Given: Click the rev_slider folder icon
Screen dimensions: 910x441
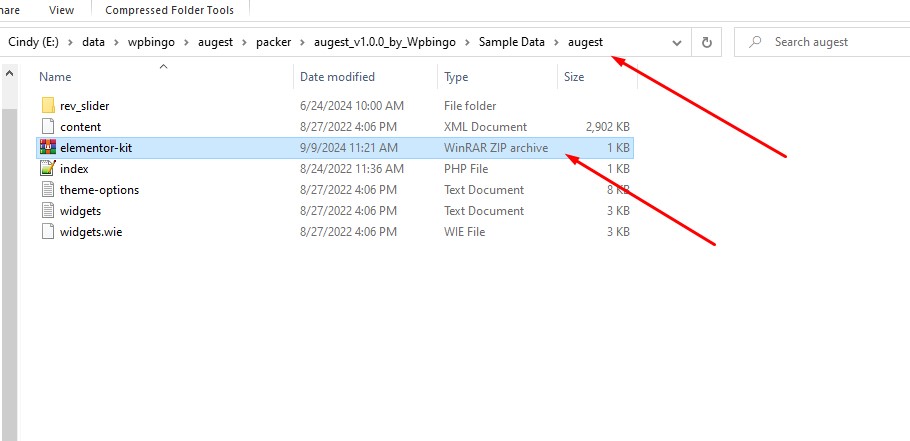Looking at the screenshot, I should (x=48, y=106).
